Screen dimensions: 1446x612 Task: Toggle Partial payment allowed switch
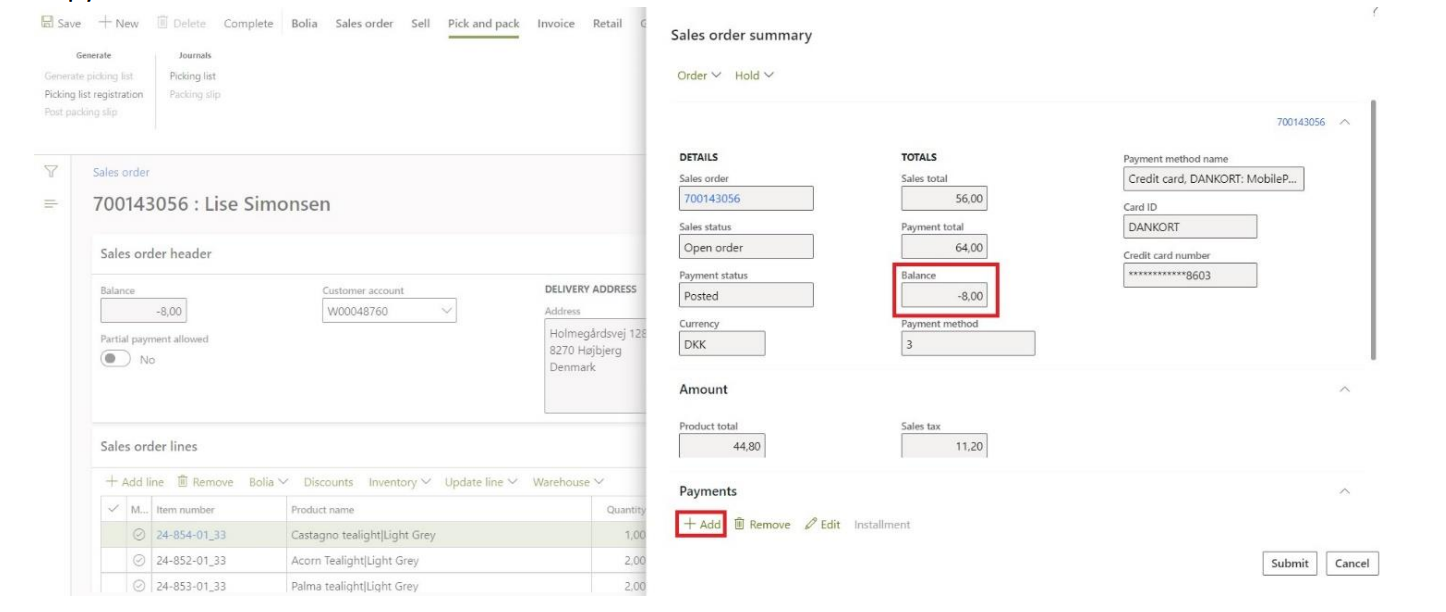tap(118, 360)
